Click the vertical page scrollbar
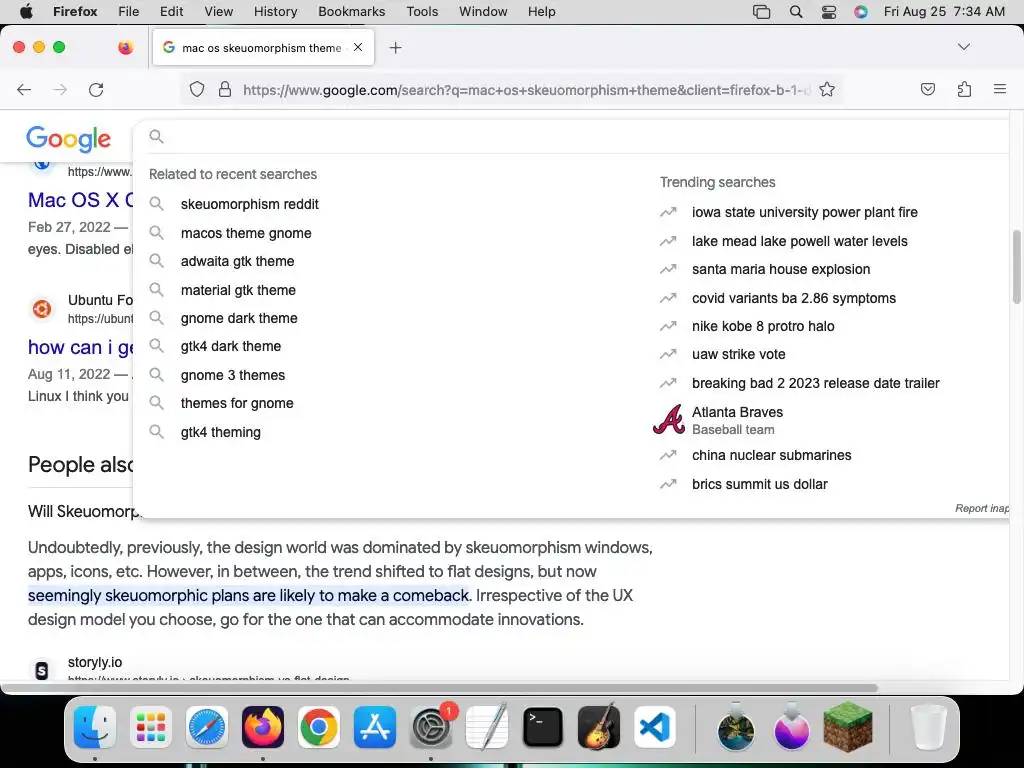 (x=1016, y=266)
